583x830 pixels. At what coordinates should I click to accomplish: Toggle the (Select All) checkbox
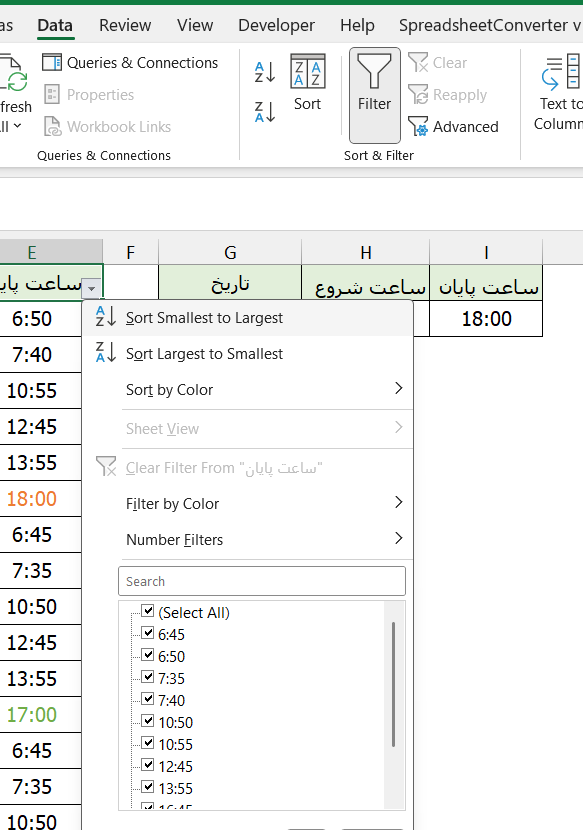click(148, 611)
